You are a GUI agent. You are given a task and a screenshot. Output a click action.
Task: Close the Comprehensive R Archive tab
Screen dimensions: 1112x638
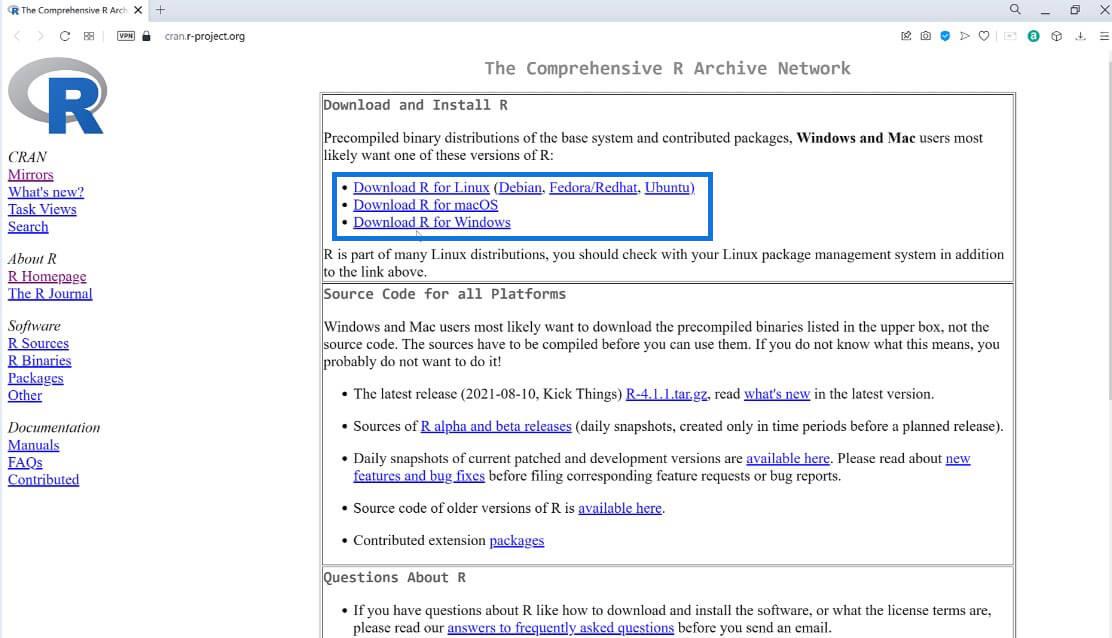click(138, 10)
